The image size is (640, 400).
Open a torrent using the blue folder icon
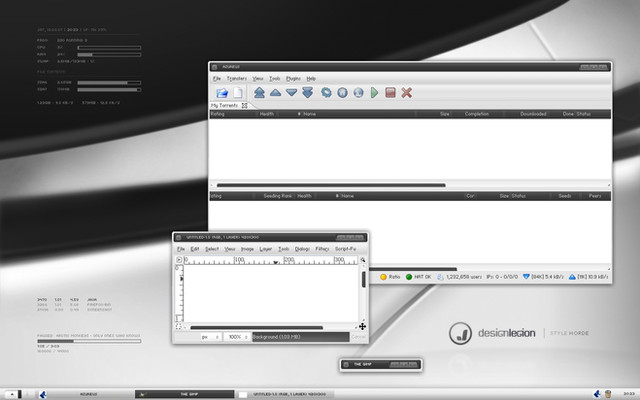coord(222,93)
